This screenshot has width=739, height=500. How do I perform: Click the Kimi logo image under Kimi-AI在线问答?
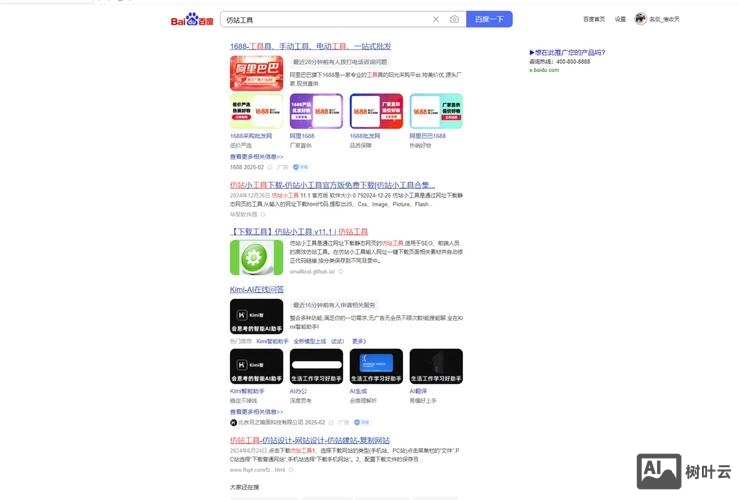tap(256, 316)
